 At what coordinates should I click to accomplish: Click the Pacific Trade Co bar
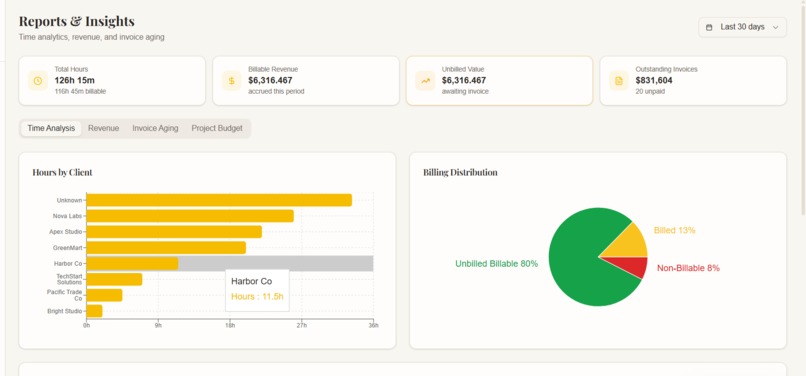(x=104, y=295)
